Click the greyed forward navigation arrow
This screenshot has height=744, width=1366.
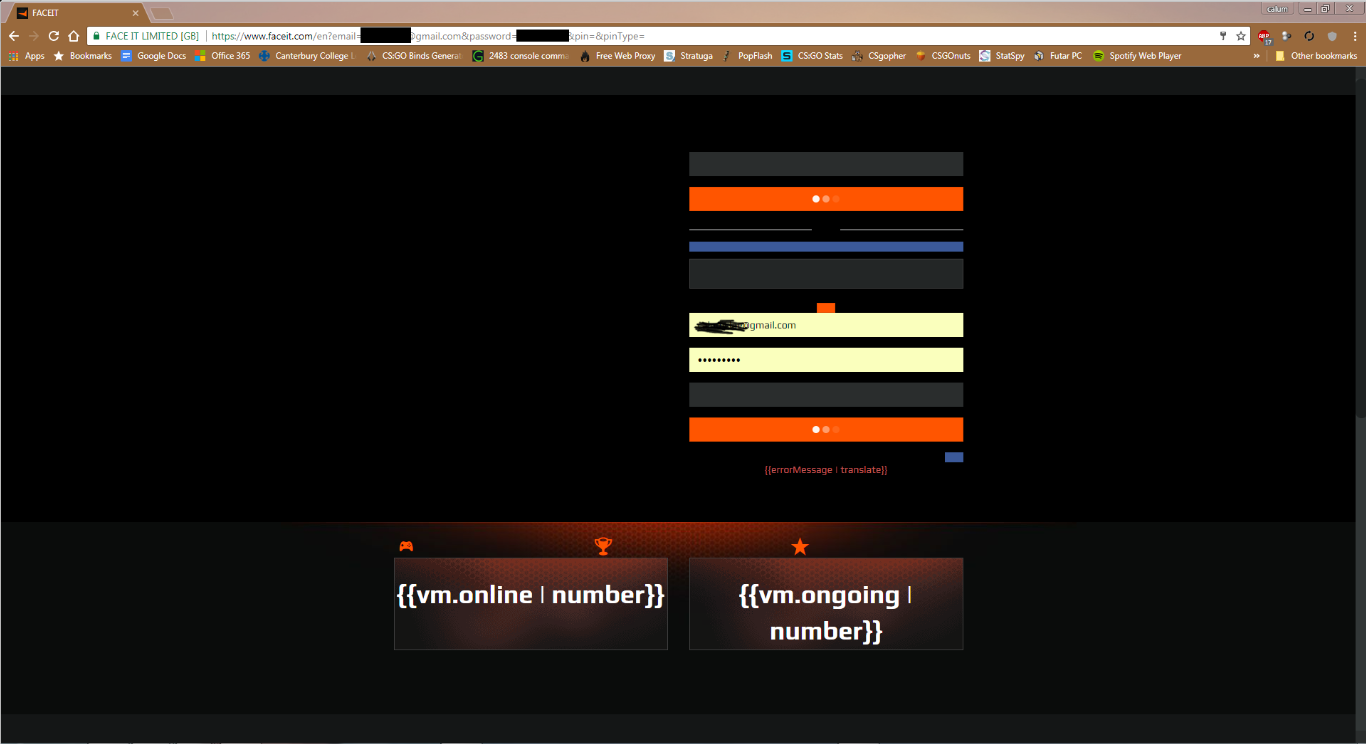click(33, 35)
